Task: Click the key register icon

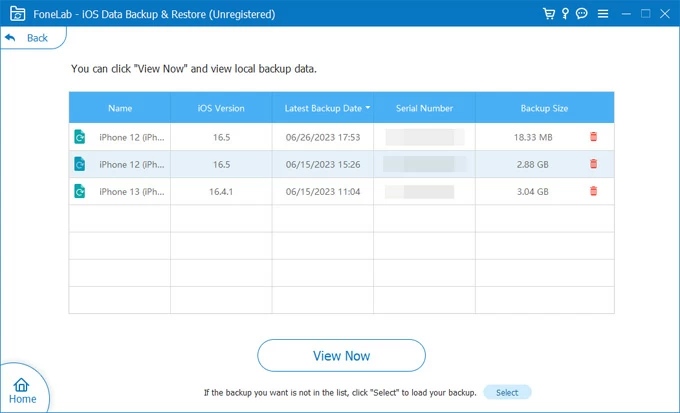Action: [x=564, y=14]
